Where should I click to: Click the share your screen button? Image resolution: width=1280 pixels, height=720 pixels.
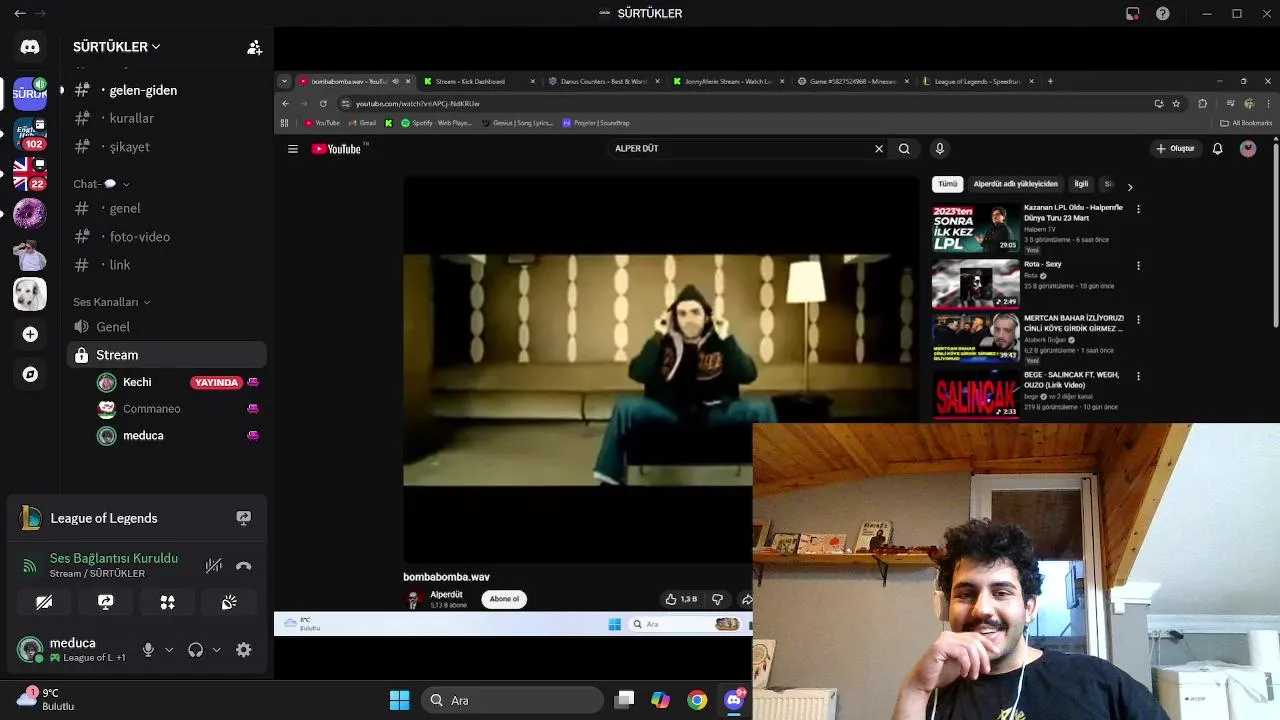[106, 602]
